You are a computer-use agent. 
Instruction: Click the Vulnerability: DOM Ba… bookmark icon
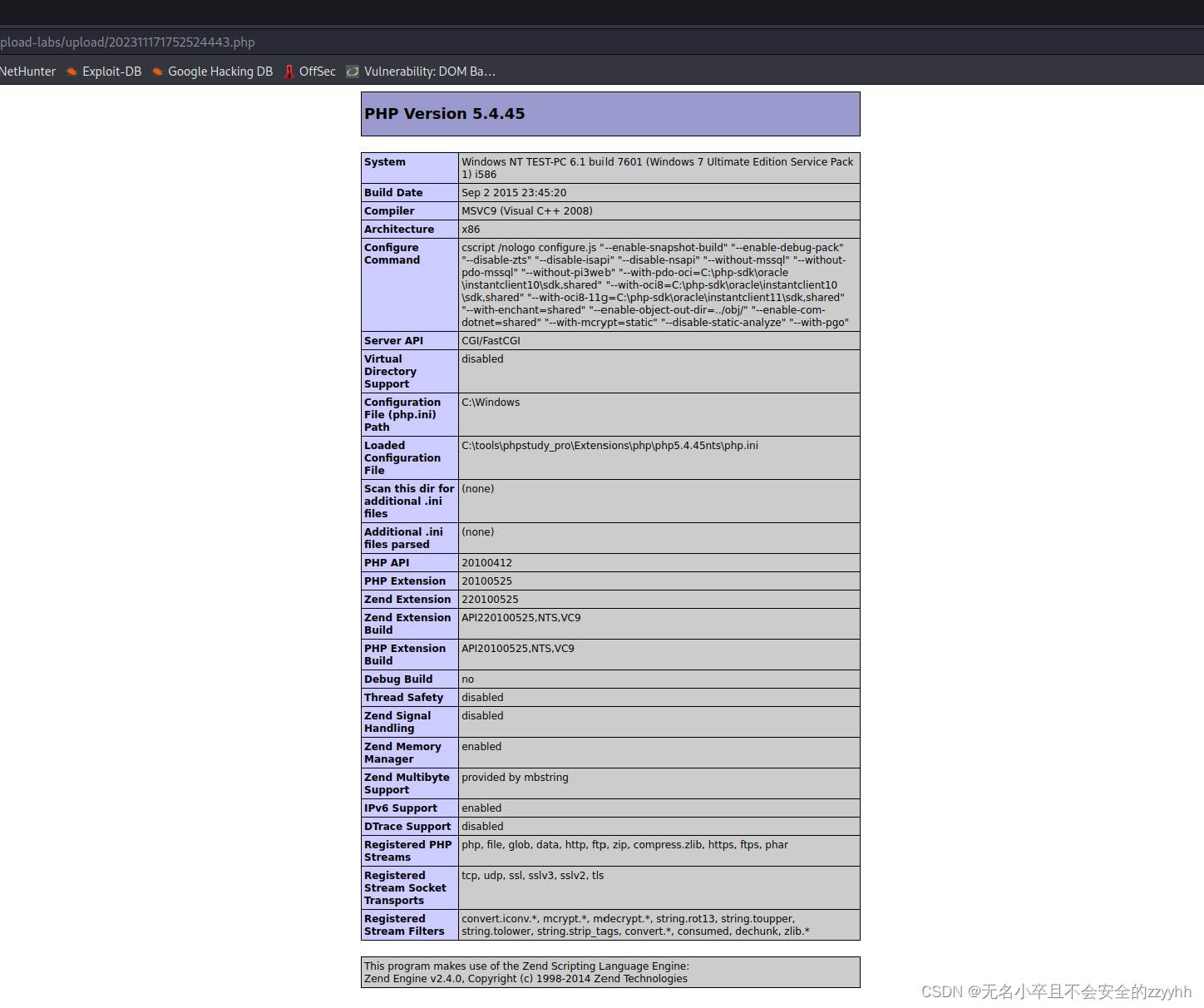pyautogui.click(x=353, y=72)
